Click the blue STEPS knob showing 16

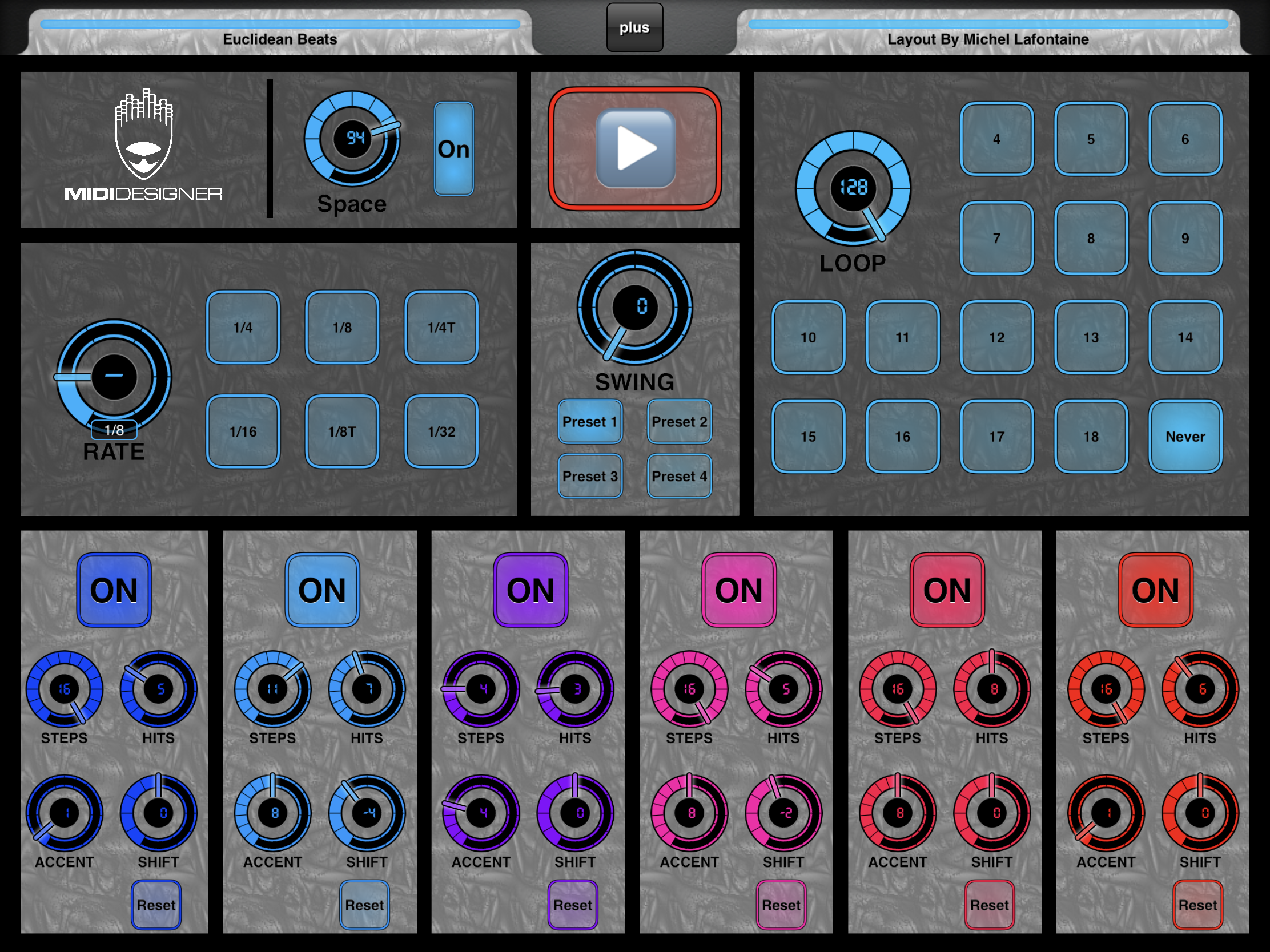65,689
